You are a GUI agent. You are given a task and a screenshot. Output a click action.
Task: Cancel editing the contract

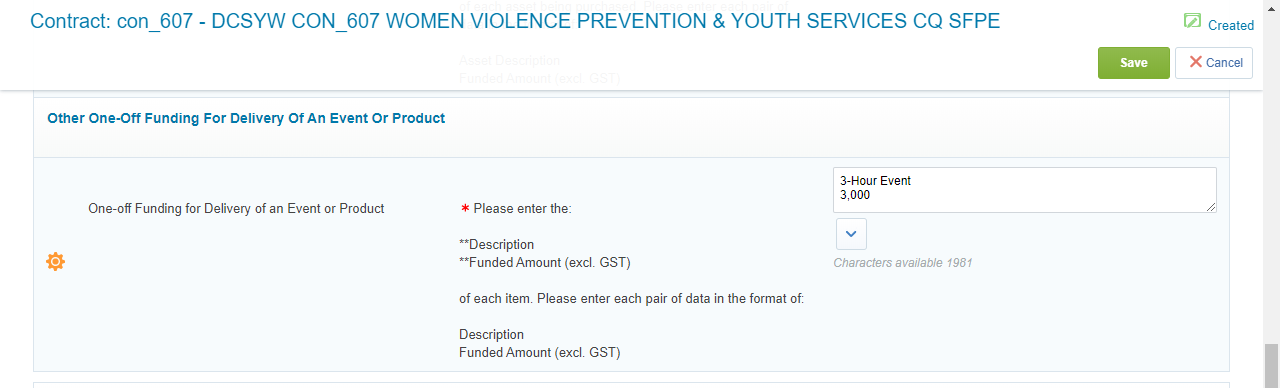click(x=1214, y=62)
